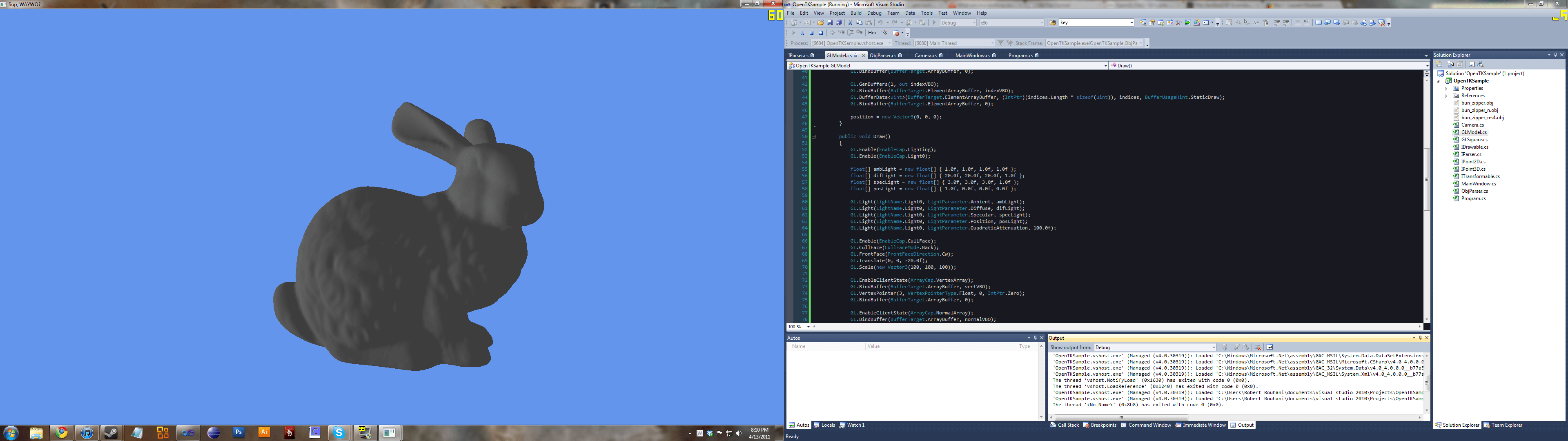Open Steam from the taskbar
Image resolution: width=1568 pixels, height=441 pixels.
[111, 432]
